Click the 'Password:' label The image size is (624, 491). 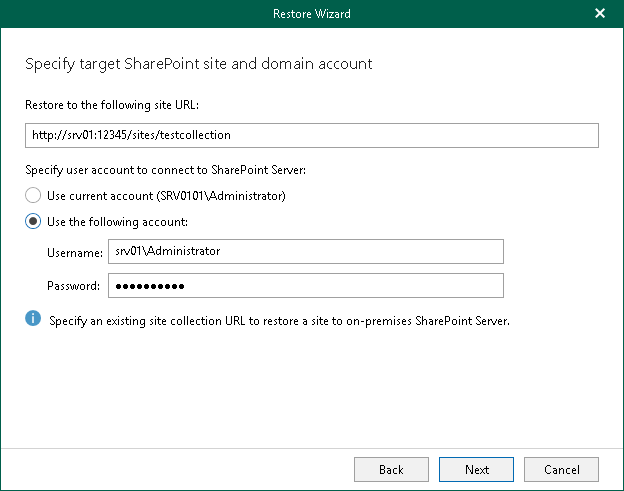pos(73,287)
